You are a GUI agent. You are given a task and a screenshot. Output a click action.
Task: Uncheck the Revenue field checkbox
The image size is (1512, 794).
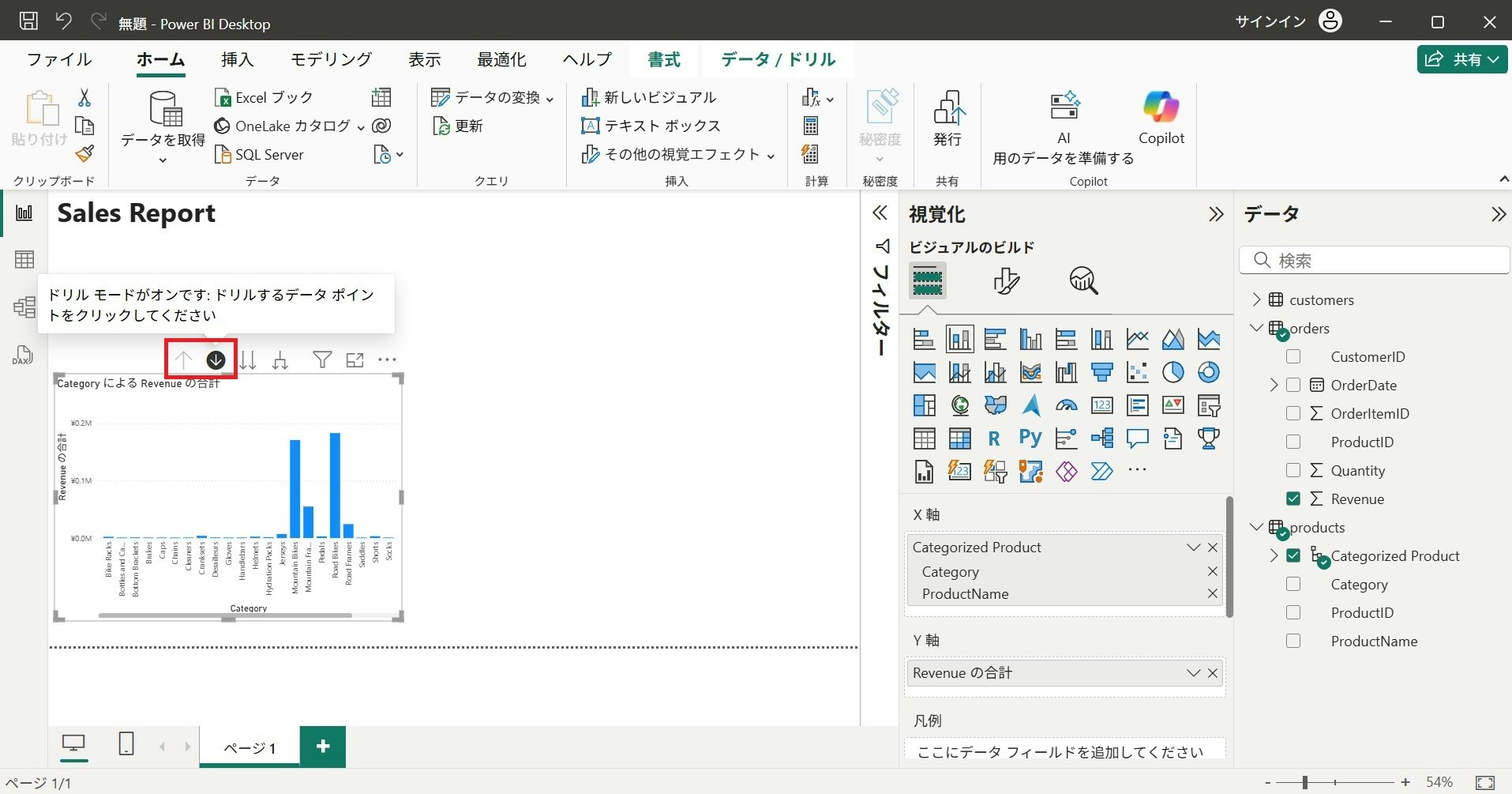pos(1293,499)
